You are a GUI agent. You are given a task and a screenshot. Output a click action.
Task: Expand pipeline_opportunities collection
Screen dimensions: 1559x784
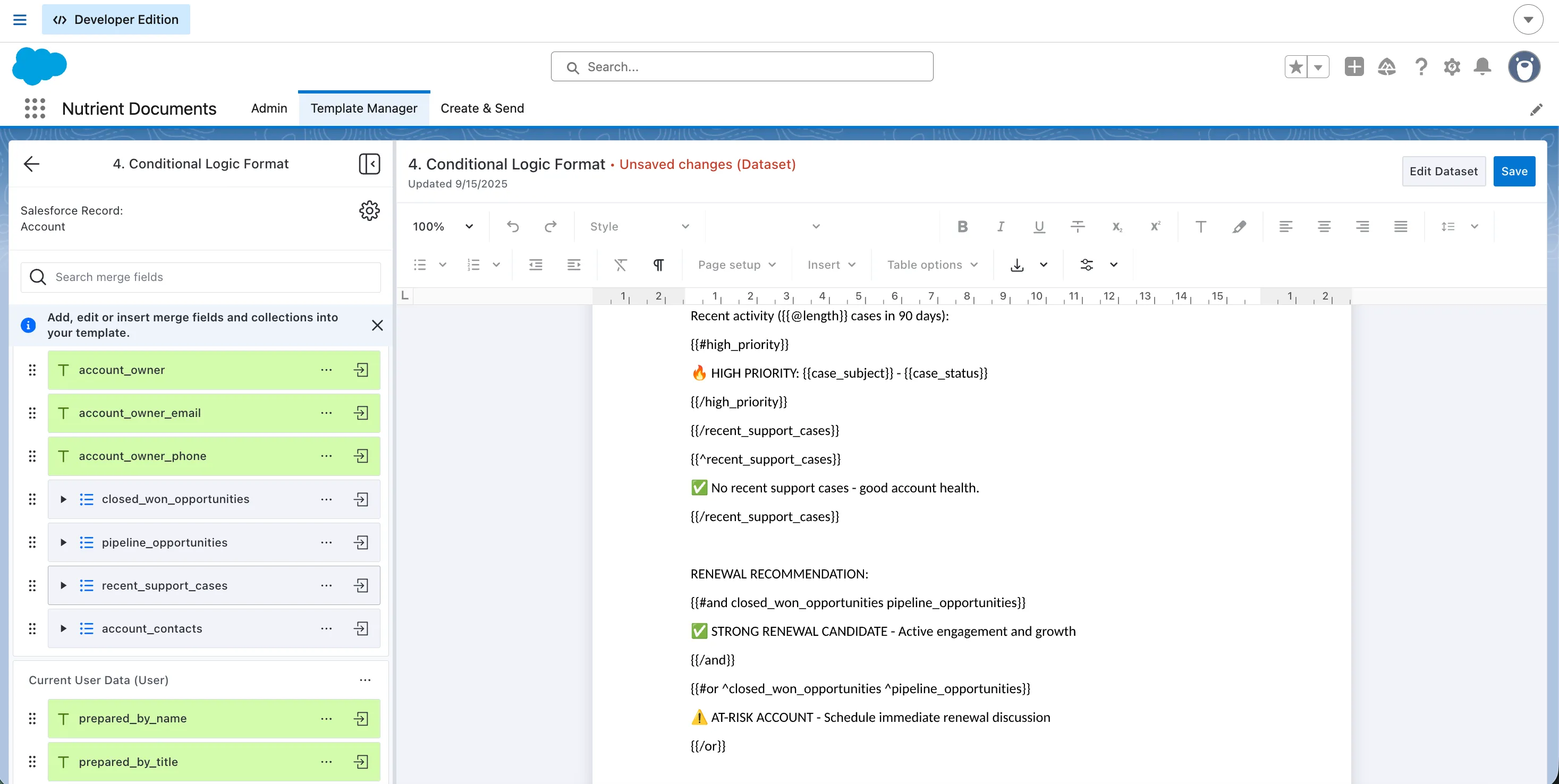click(x=63, y=542)
